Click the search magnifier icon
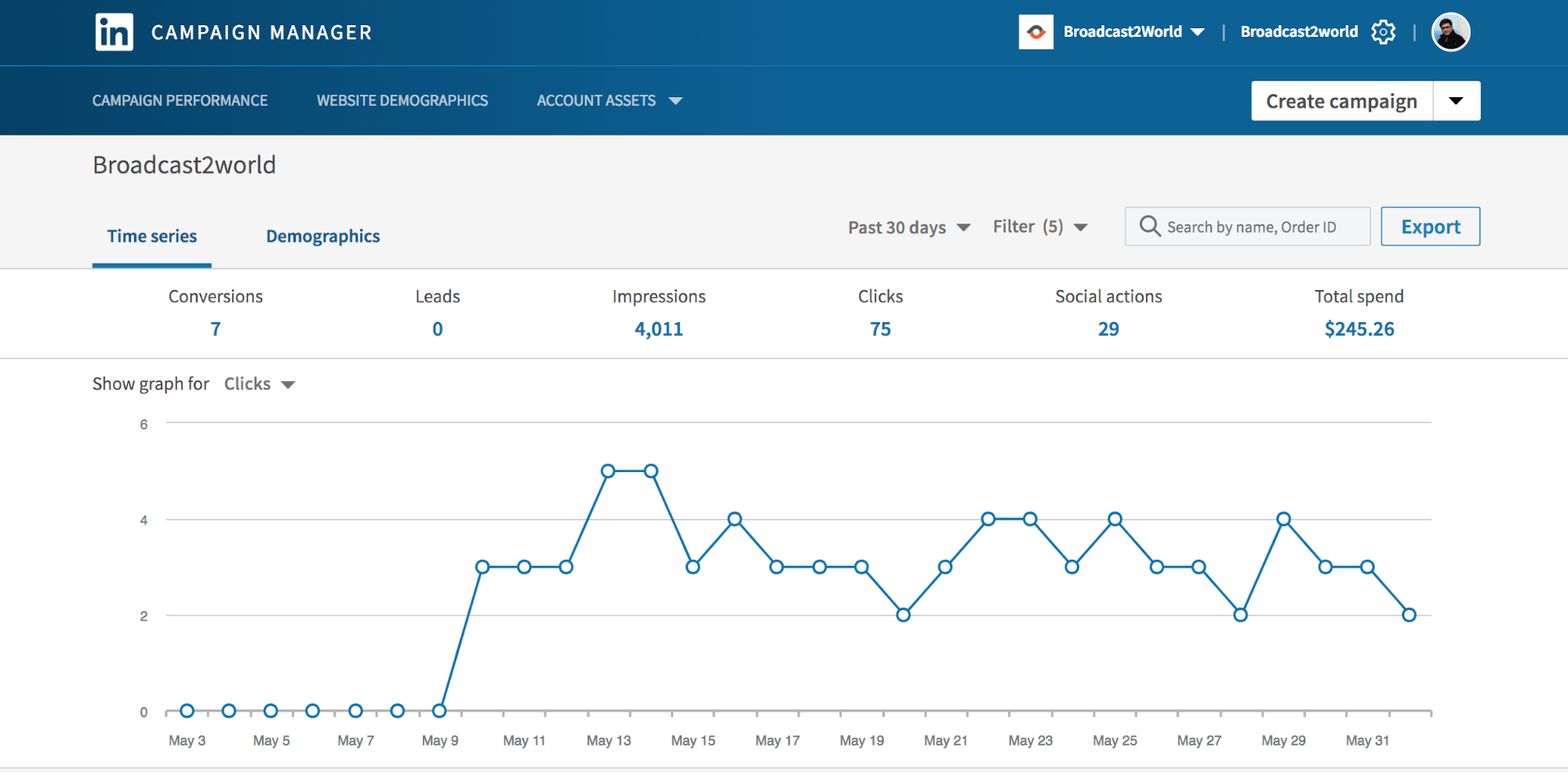The width and height of the screenshot is (1568, 773). (1150, 227)
